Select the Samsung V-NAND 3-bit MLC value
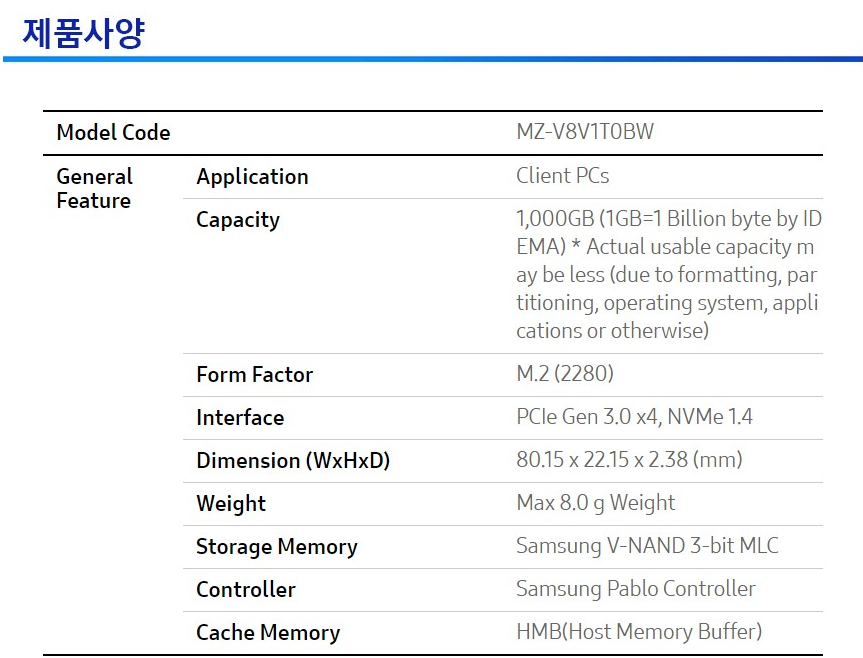The image size is (863, 658). 647,546
